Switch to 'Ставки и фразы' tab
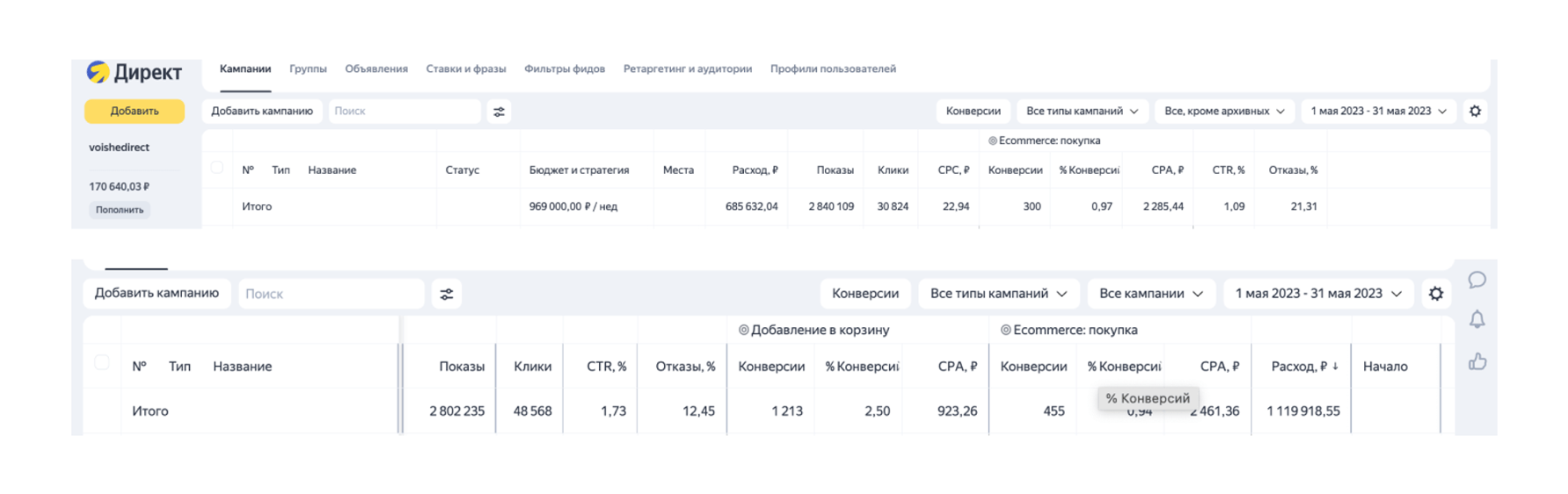This screenshot has height=494, width=1568. click(x=465, y=69)
